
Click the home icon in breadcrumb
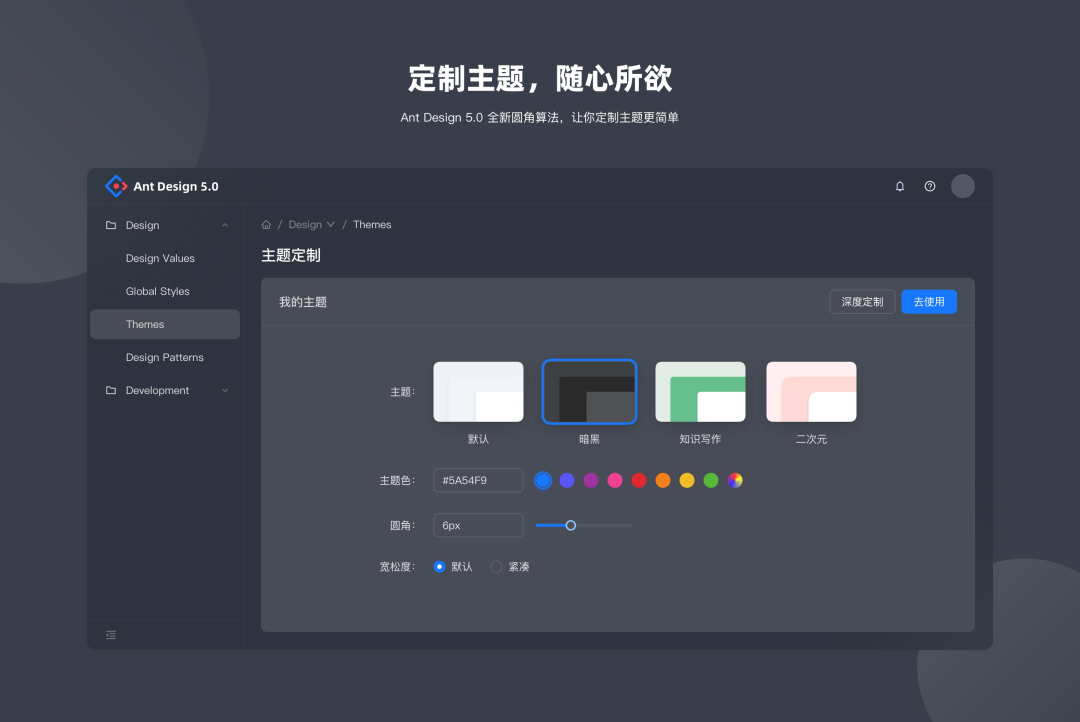click(x=267, y=225)
